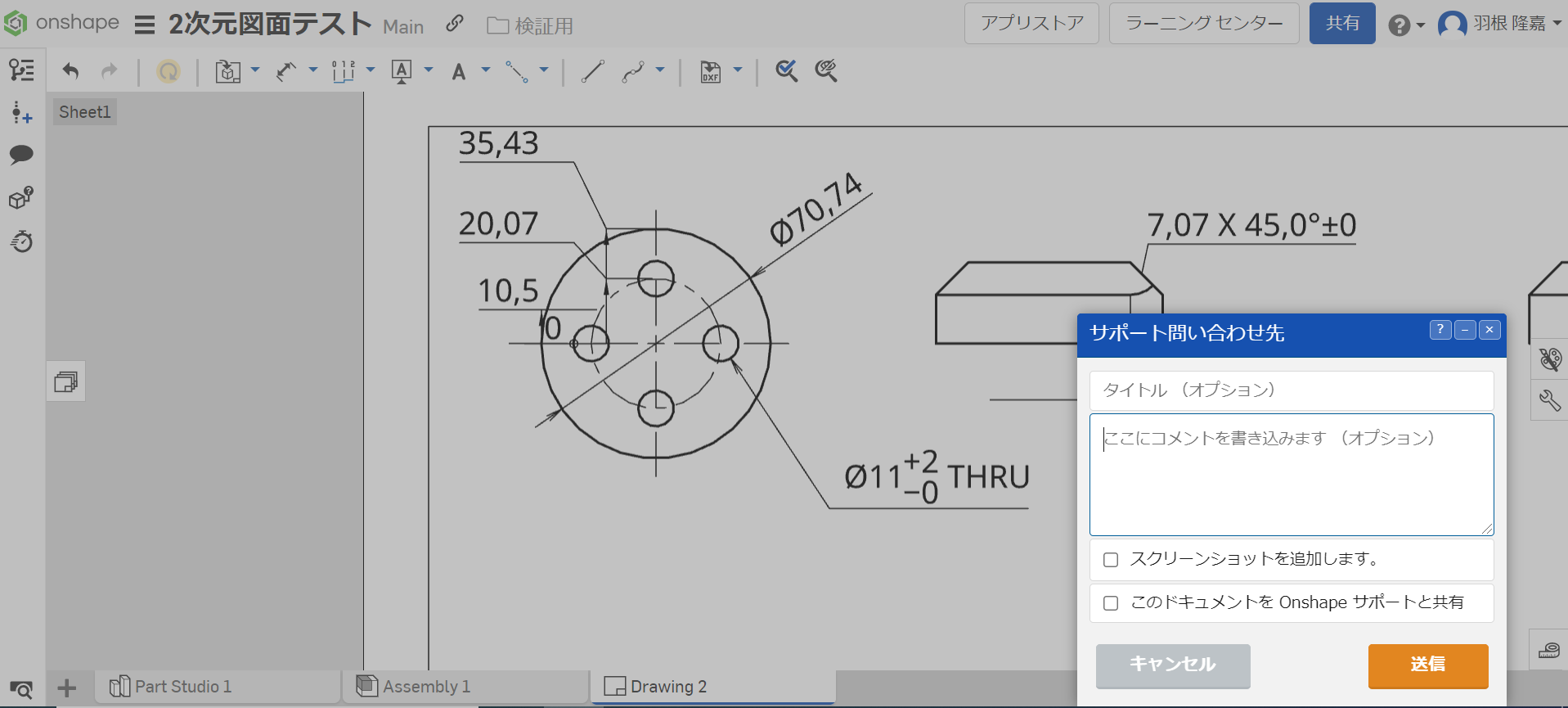Switch to Assembly 1 tab
Viewport: 1568px width, 708px height.
pos(465,687)
